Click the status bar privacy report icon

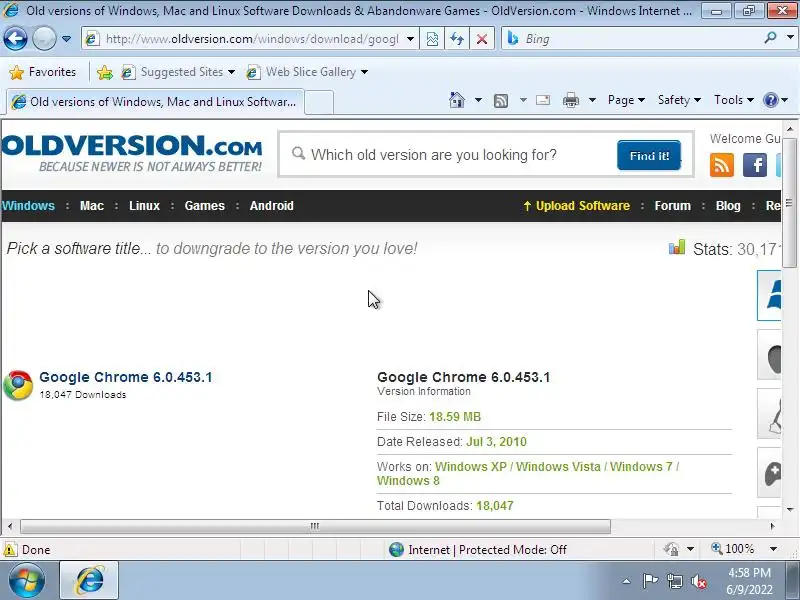pyautogui.click(x=671, y=549)
